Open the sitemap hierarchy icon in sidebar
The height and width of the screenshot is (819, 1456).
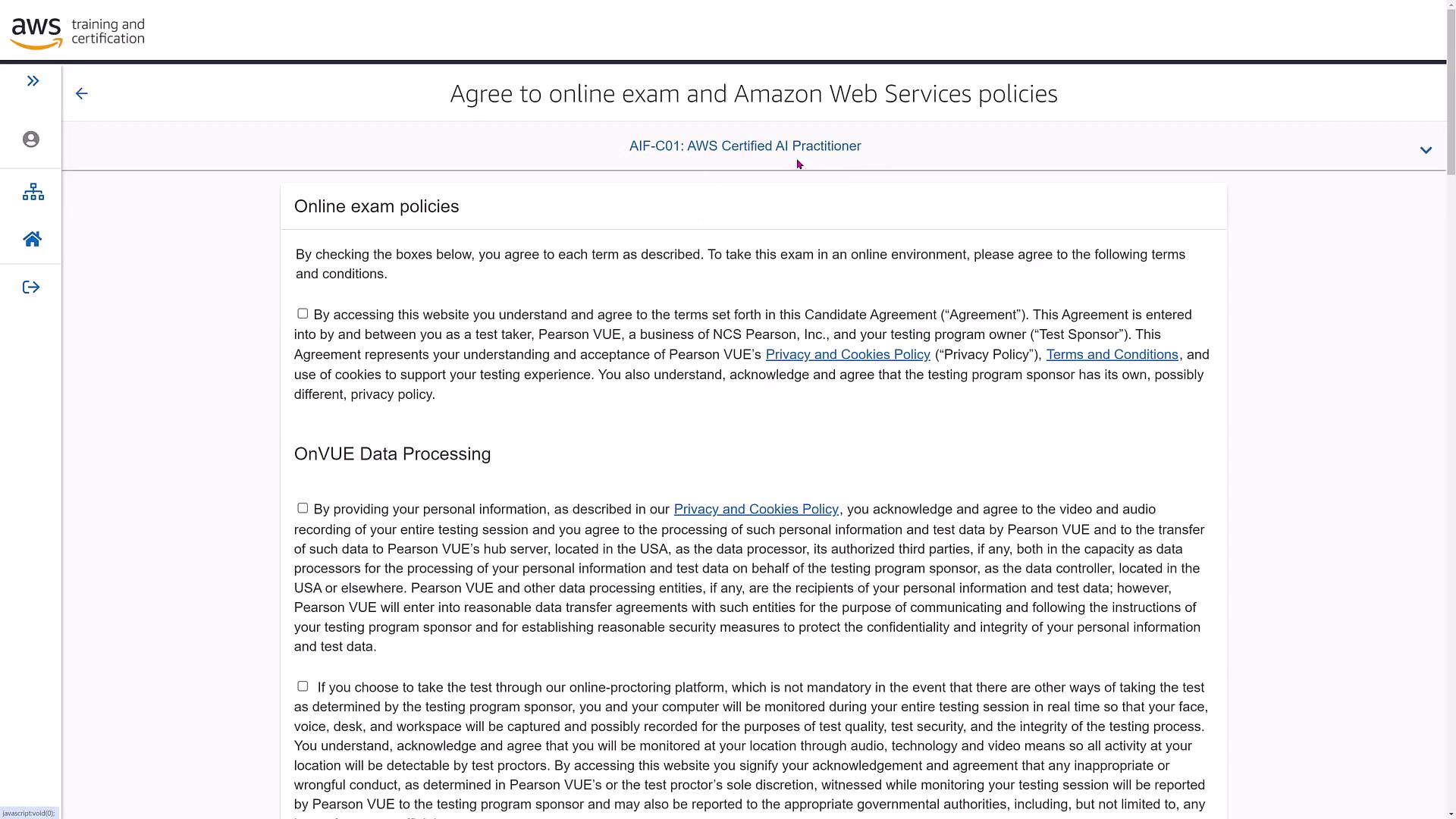33,192
